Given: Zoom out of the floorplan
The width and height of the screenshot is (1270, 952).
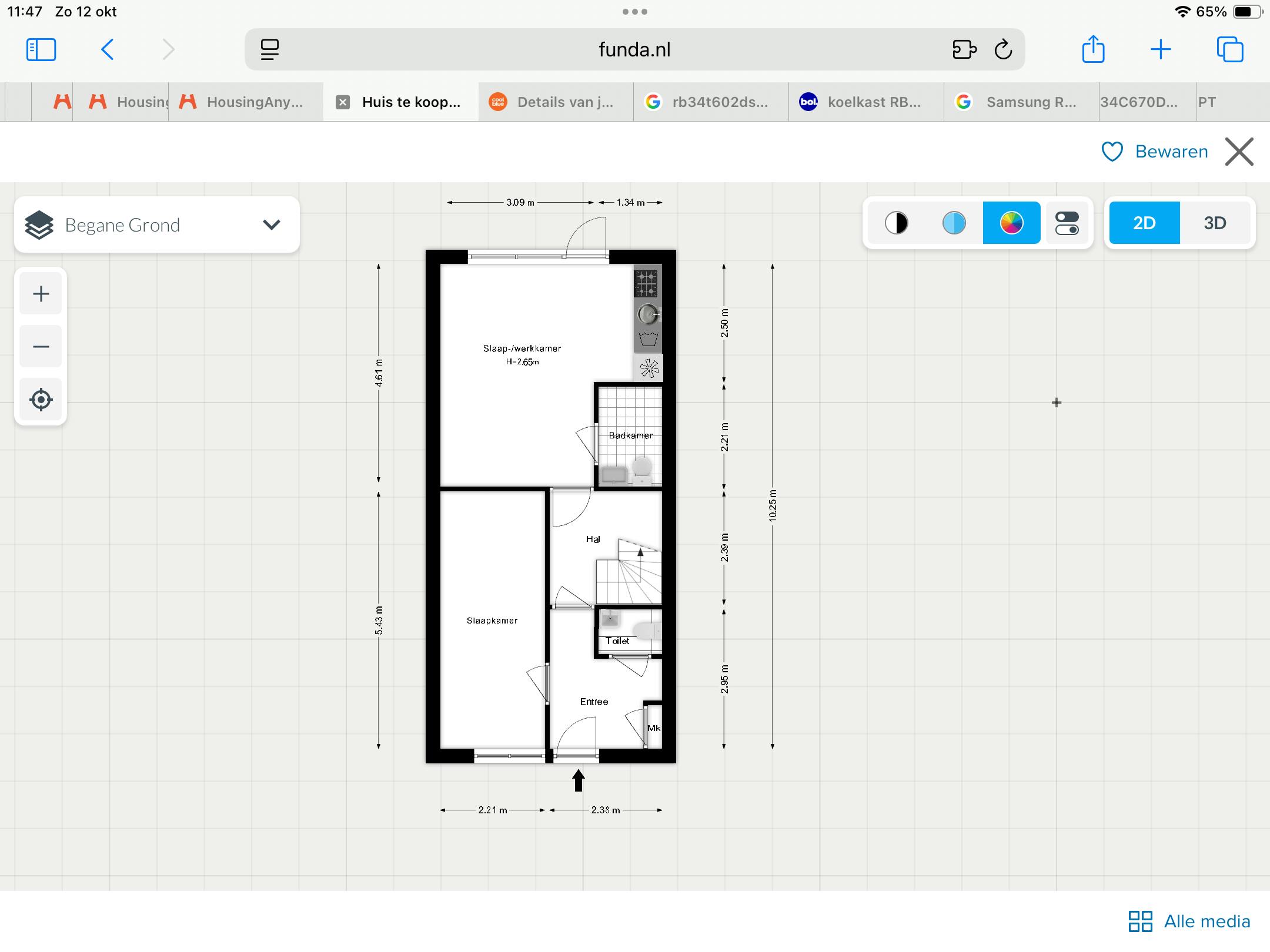Looking at the screenshot, I should [x=41, y=346].
